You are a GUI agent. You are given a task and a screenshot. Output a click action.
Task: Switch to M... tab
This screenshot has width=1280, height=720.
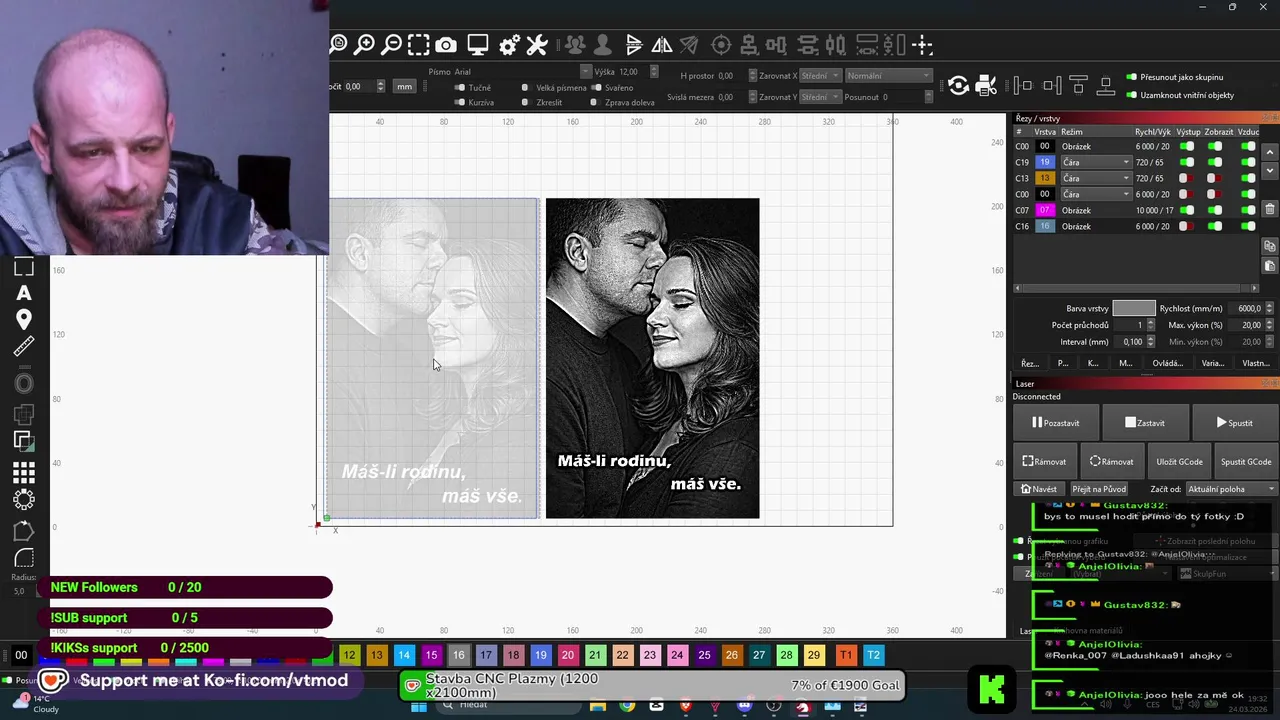tap(1126, 363)
